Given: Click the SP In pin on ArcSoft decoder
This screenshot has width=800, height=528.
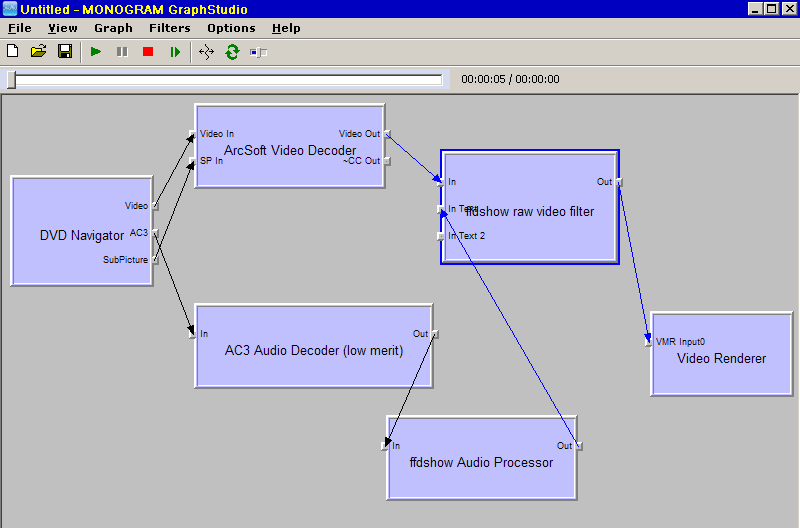Looking at the screenshot, I should (192, 161).
